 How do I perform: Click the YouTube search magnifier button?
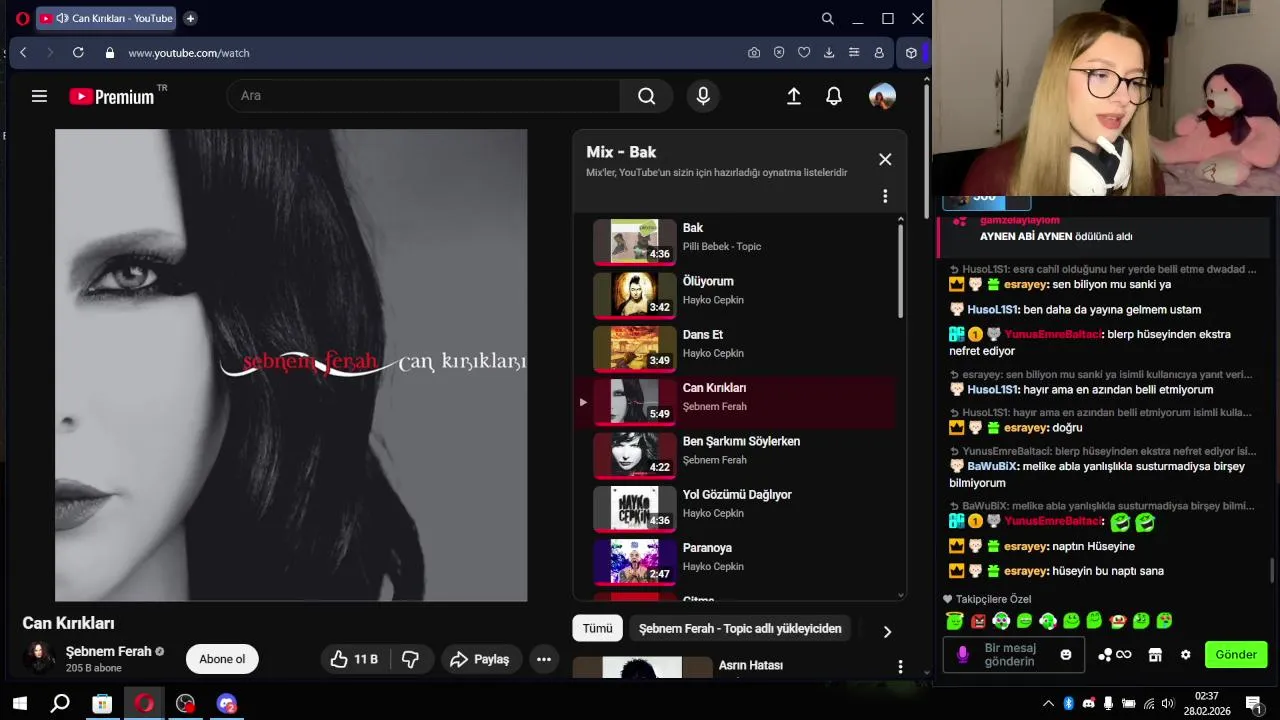tap(647, 96)
